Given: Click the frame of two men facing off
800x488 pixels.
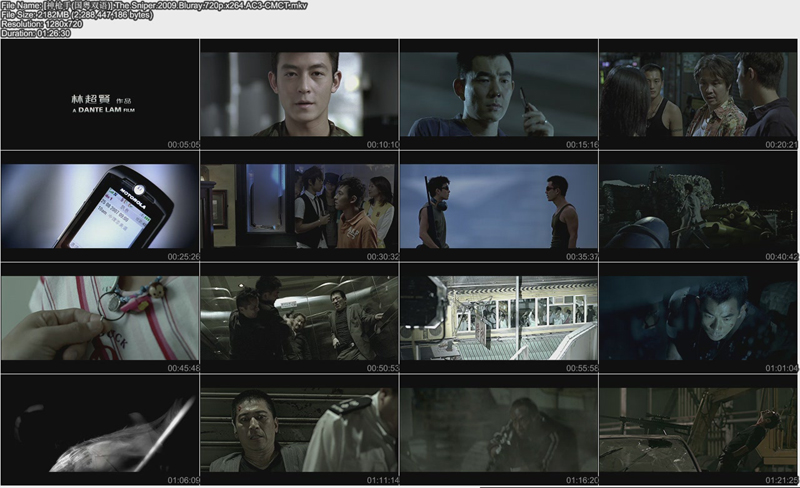Looking at the screenshot, I should pos(499,206).
